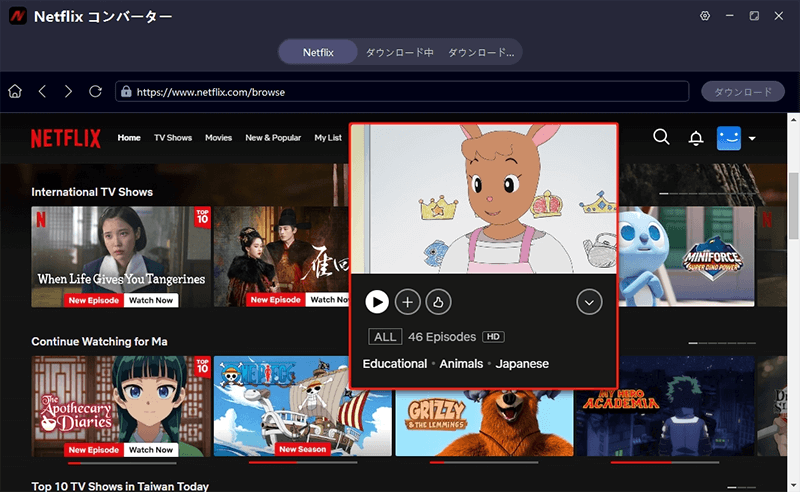Open the settings gear in title bar
800x492 pixels.
[705, 17]
